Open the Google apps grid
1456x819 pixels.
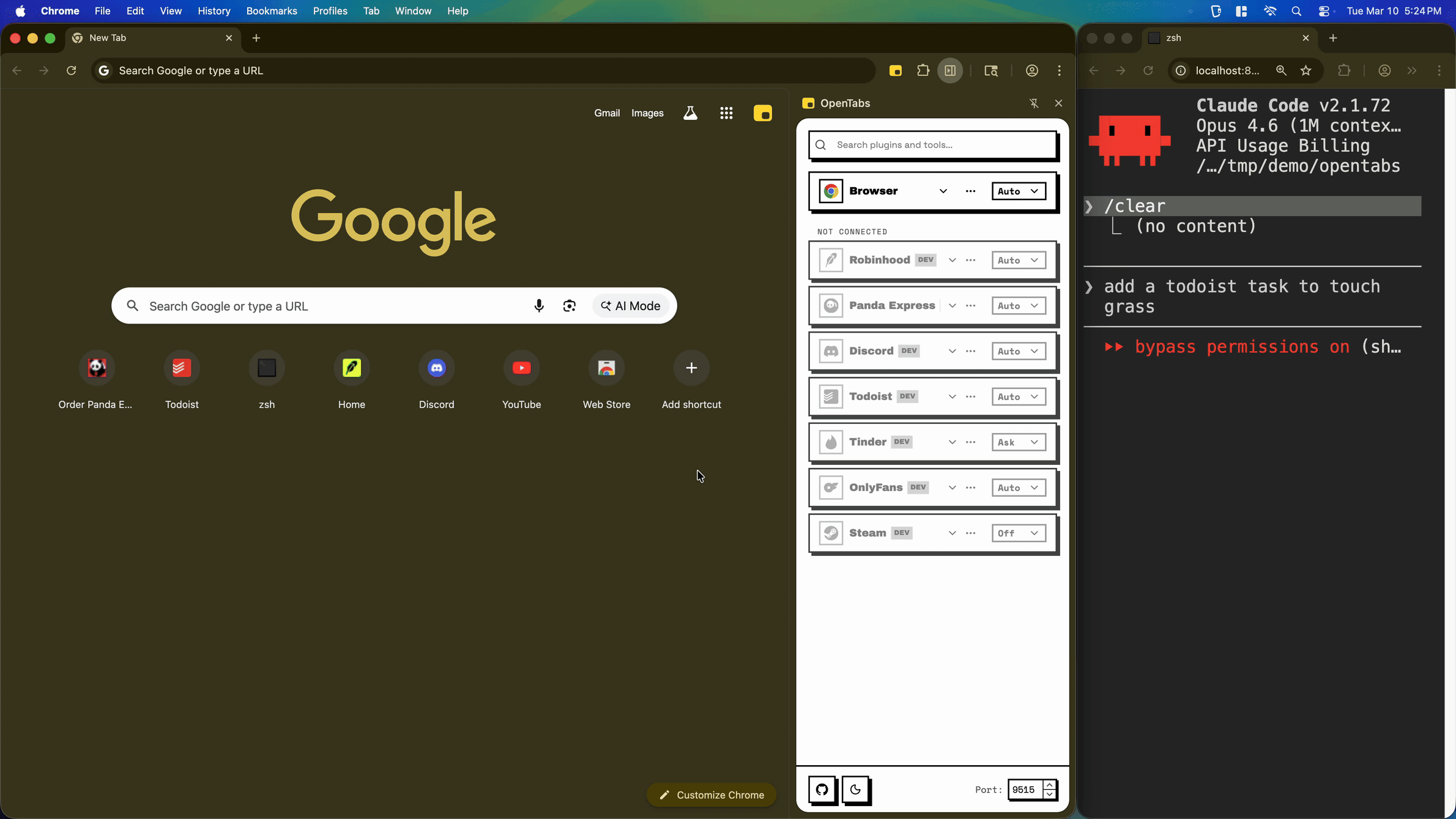click(x=726, y=113)
